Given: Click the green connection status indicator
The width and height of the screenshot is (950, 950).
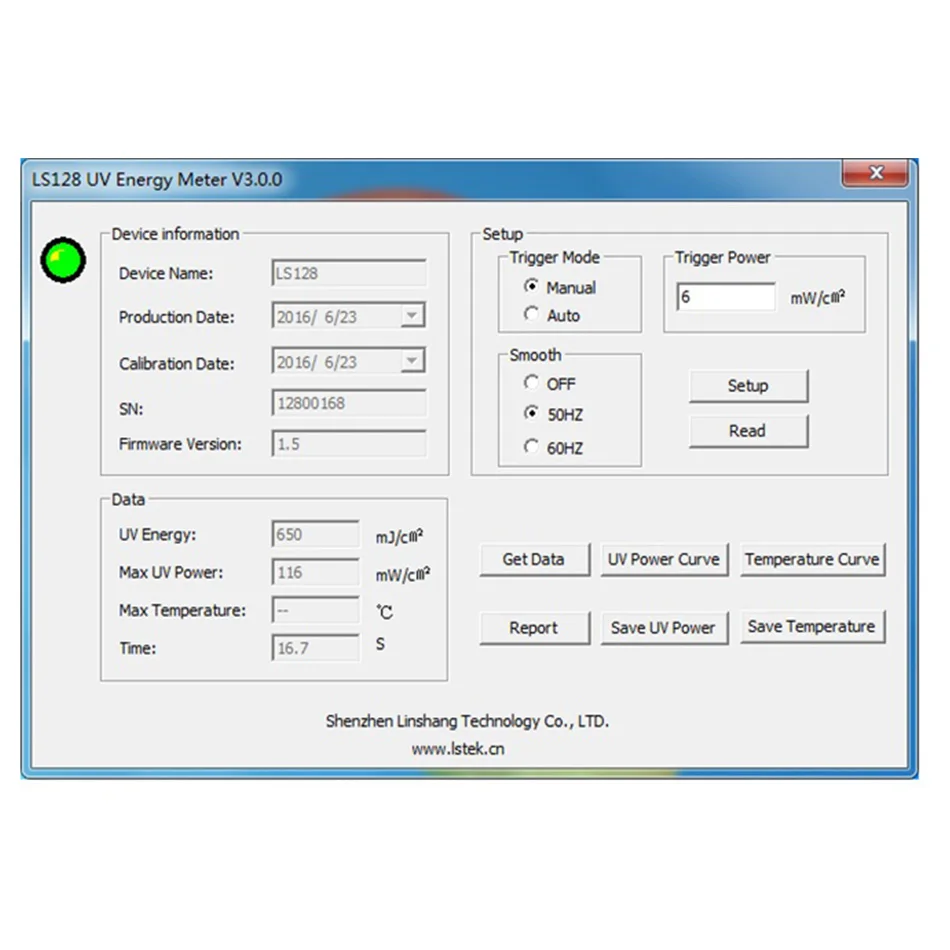Looking at the screenshot, I should [x=63, y=260].
